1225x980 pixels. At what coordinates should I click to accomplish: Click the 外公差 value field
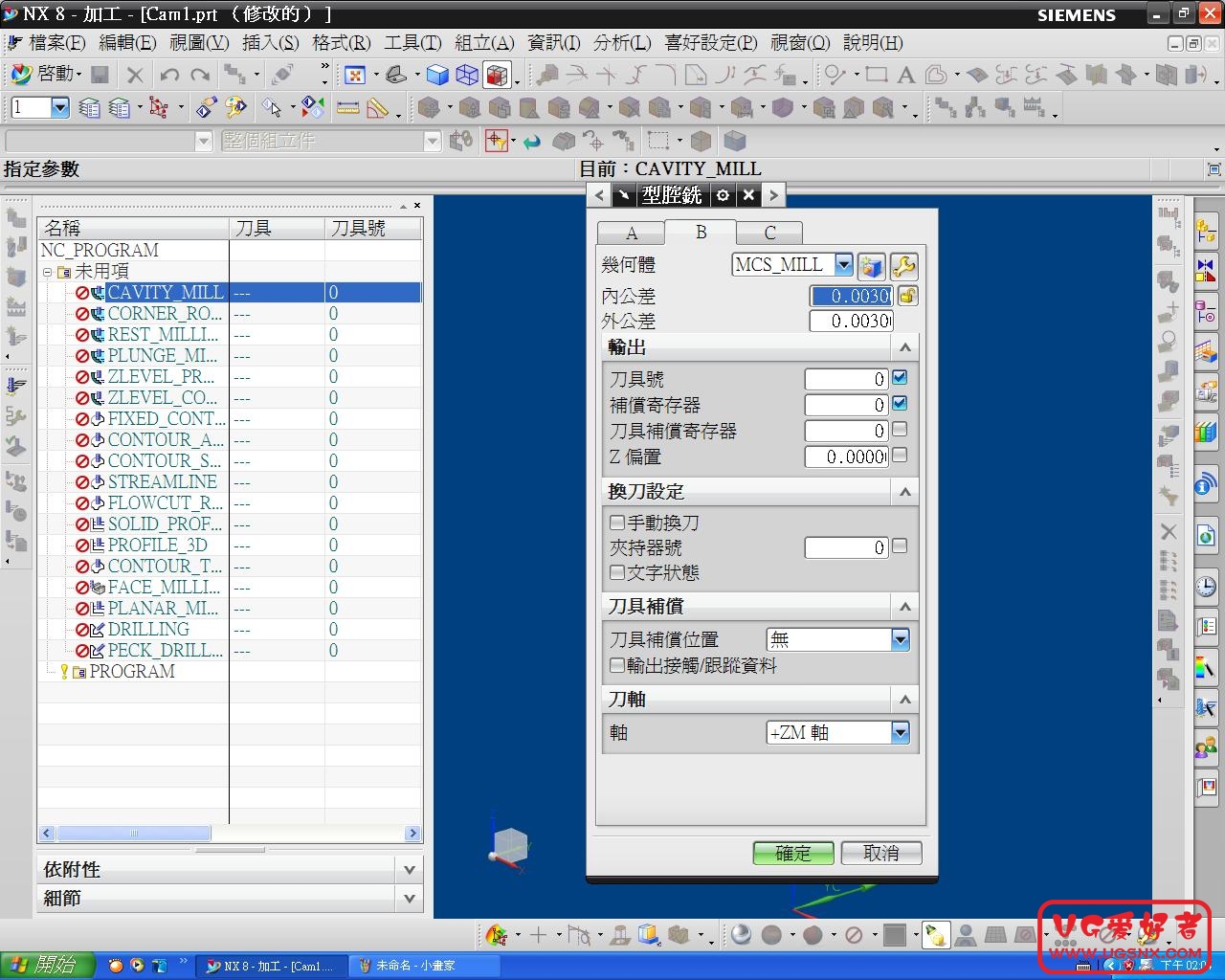(x=851, y=321)
